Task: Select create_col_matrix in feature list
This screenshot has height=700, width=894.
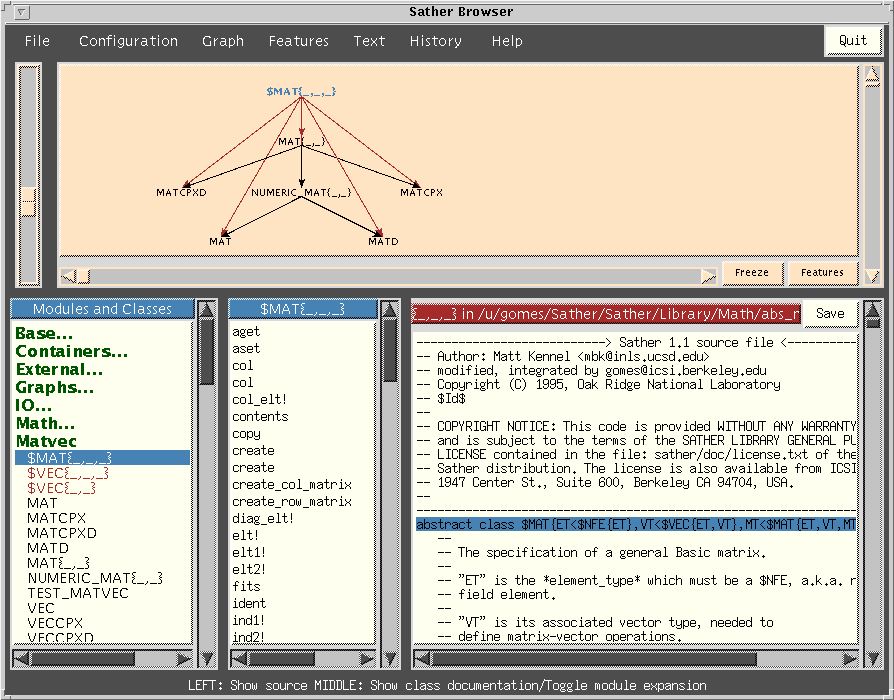Action: coord(291,484)
